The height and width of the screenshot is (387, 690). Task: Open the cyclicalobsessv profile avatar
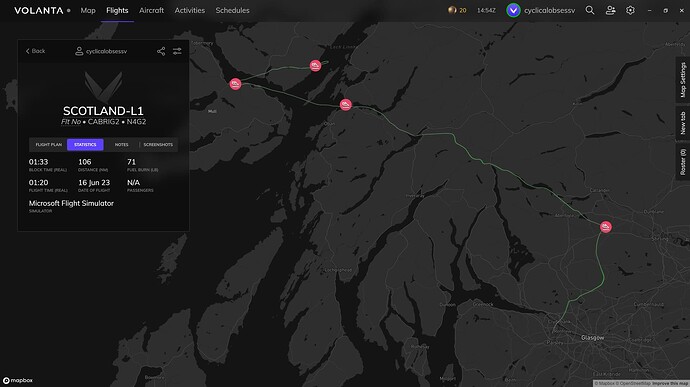tap(513, 10)
